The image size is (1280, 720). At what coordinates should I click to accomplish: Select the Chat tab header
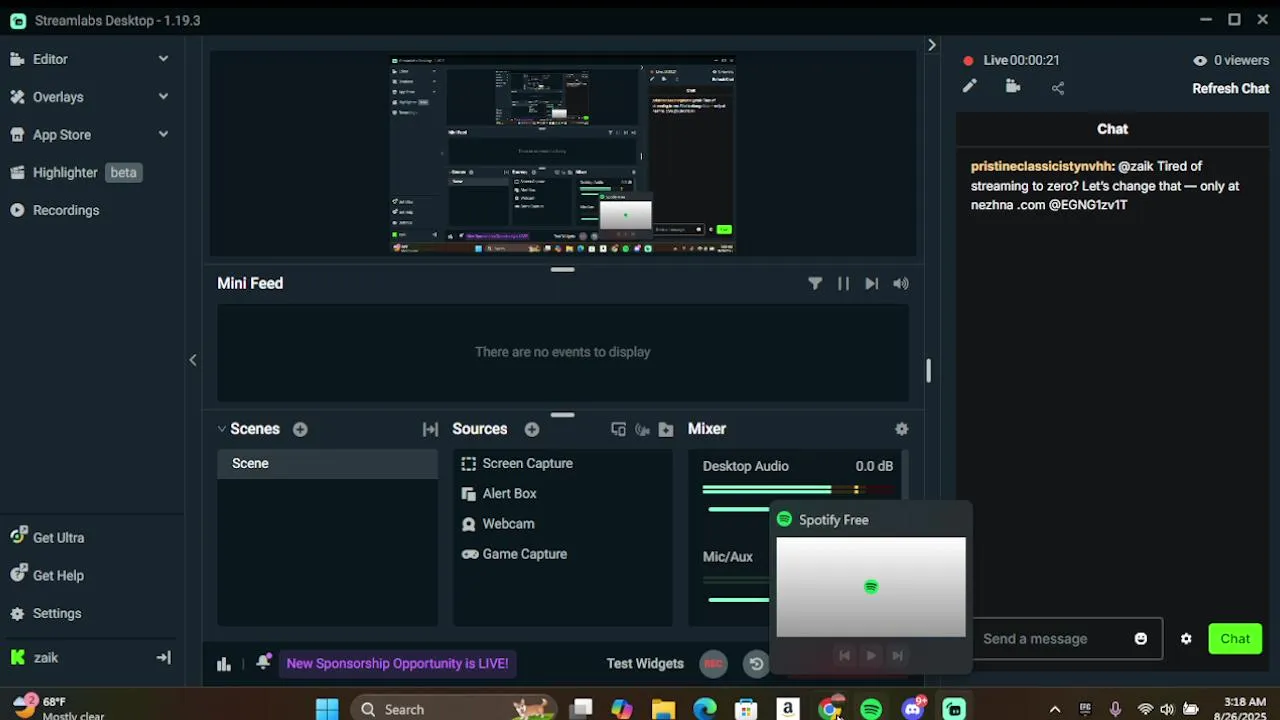(1112, 129)
